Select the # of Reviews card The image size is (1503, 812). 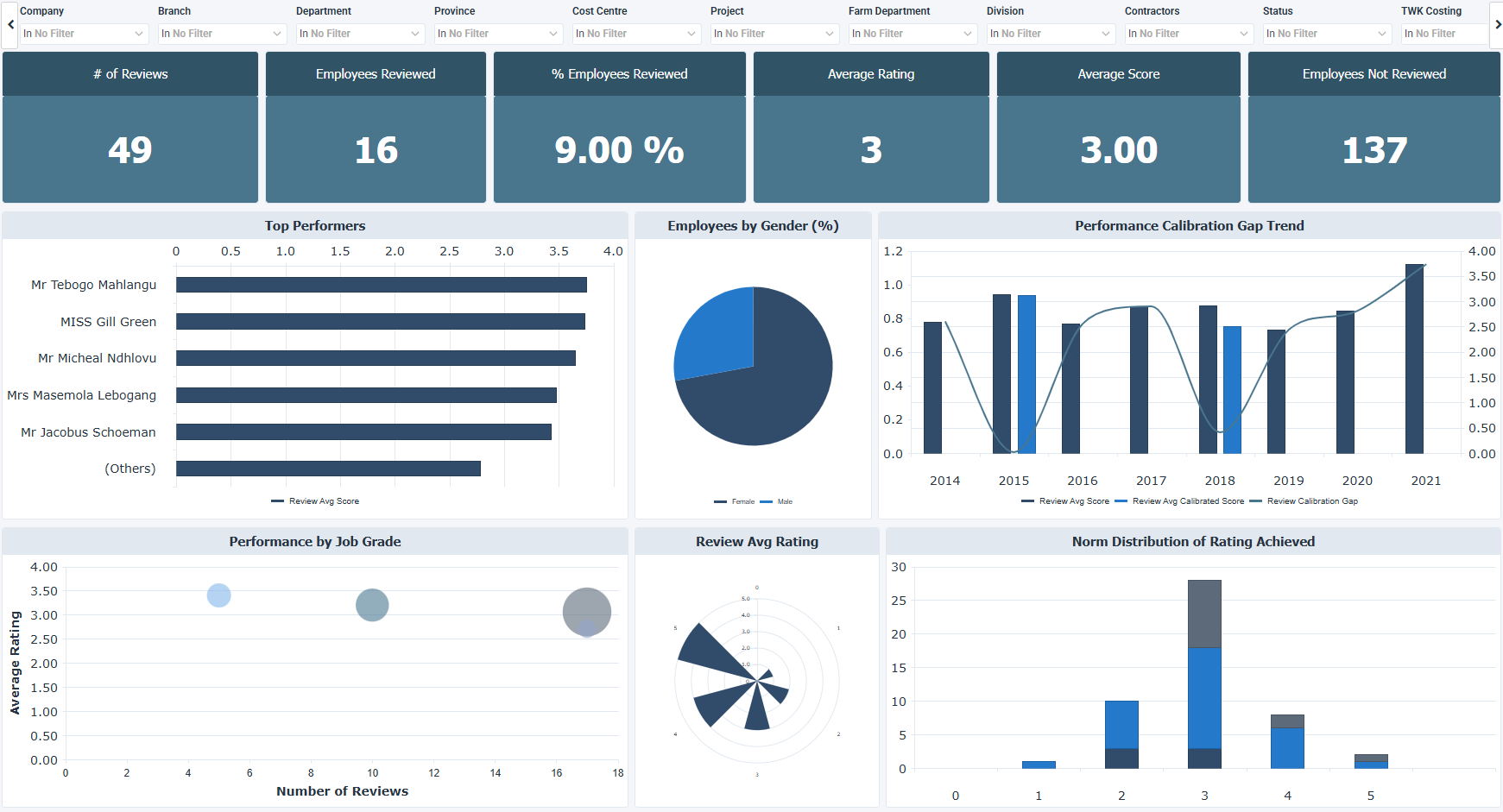[130, 127]
